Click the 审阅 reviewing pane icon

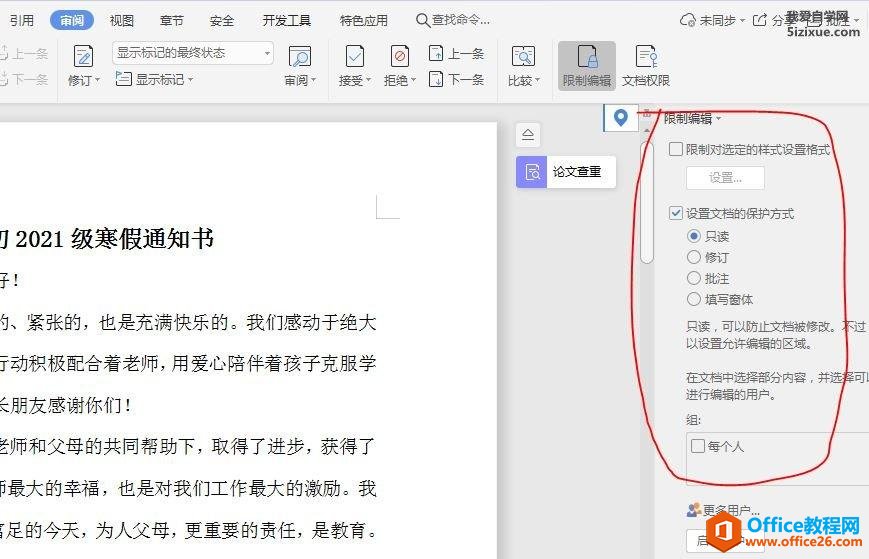coord(300,57)
